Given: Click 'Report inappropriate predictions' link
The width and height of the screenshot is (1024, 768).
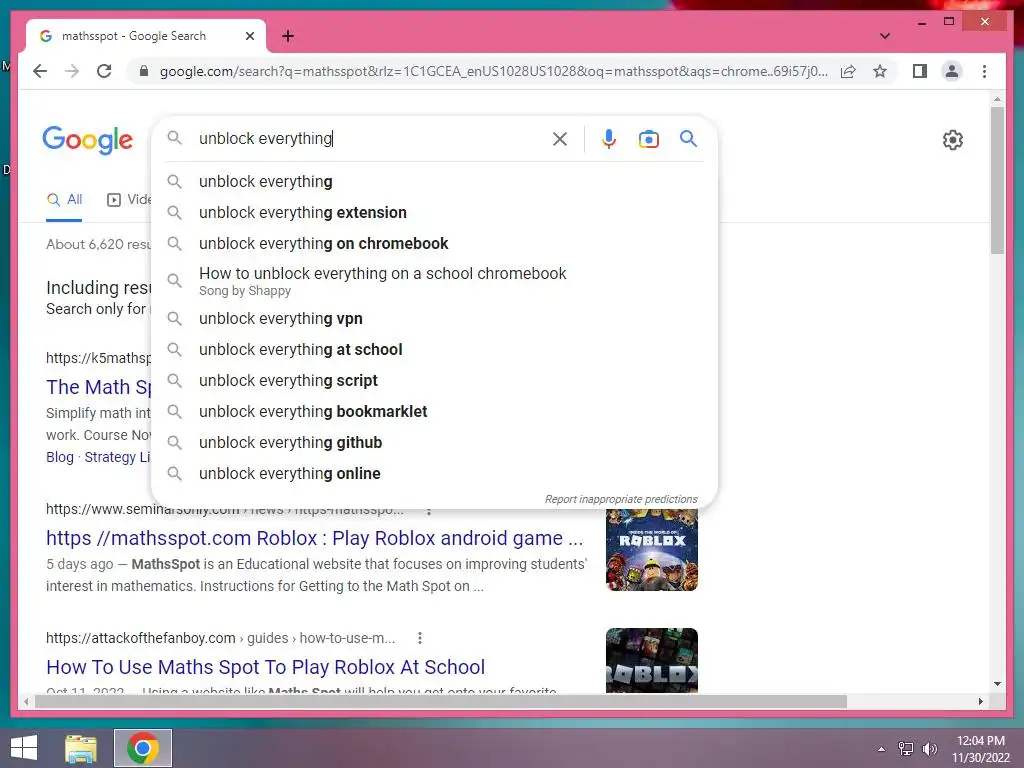Looking at the screenshot, I should coord(621,499).
